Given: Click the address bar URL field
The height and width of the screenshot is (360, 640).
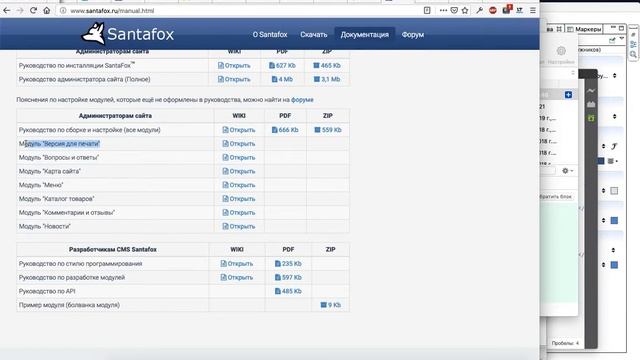Looking at the screenshot, I should coord(241,11).
